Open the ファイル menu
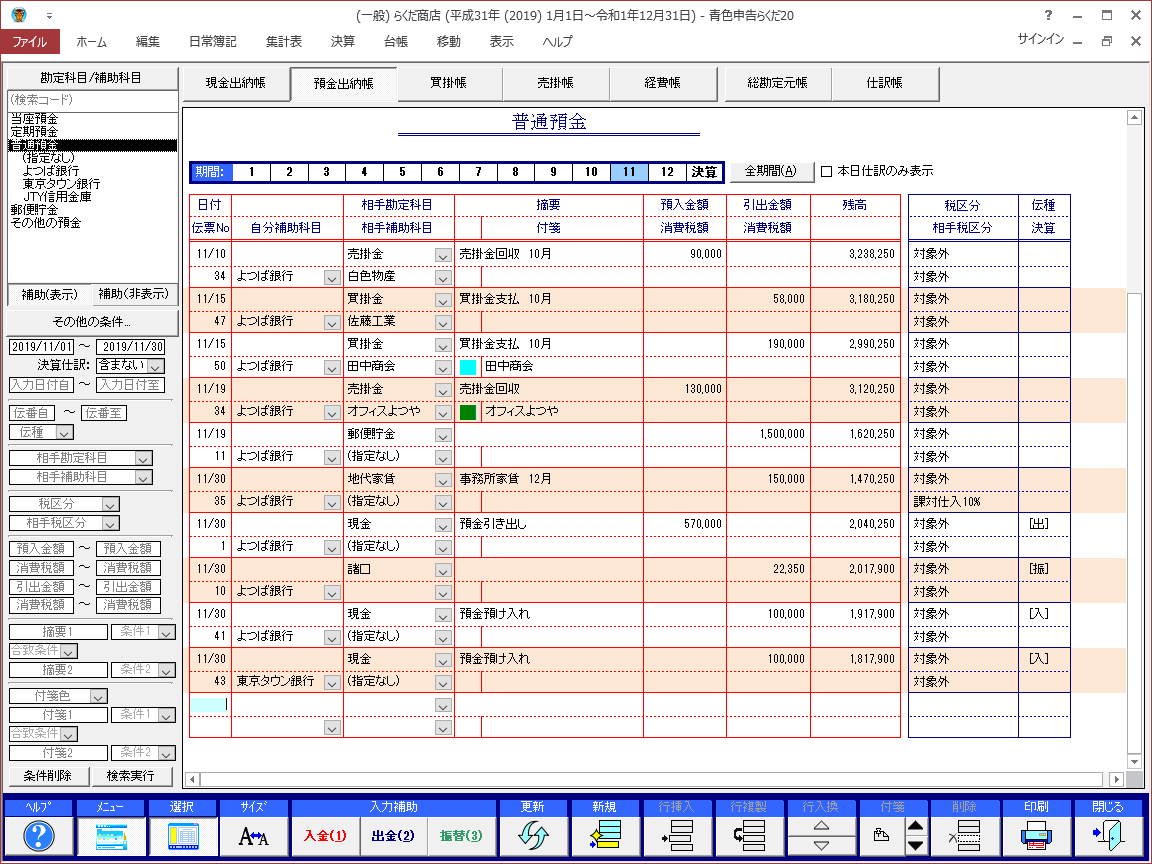 coord(30,42)
